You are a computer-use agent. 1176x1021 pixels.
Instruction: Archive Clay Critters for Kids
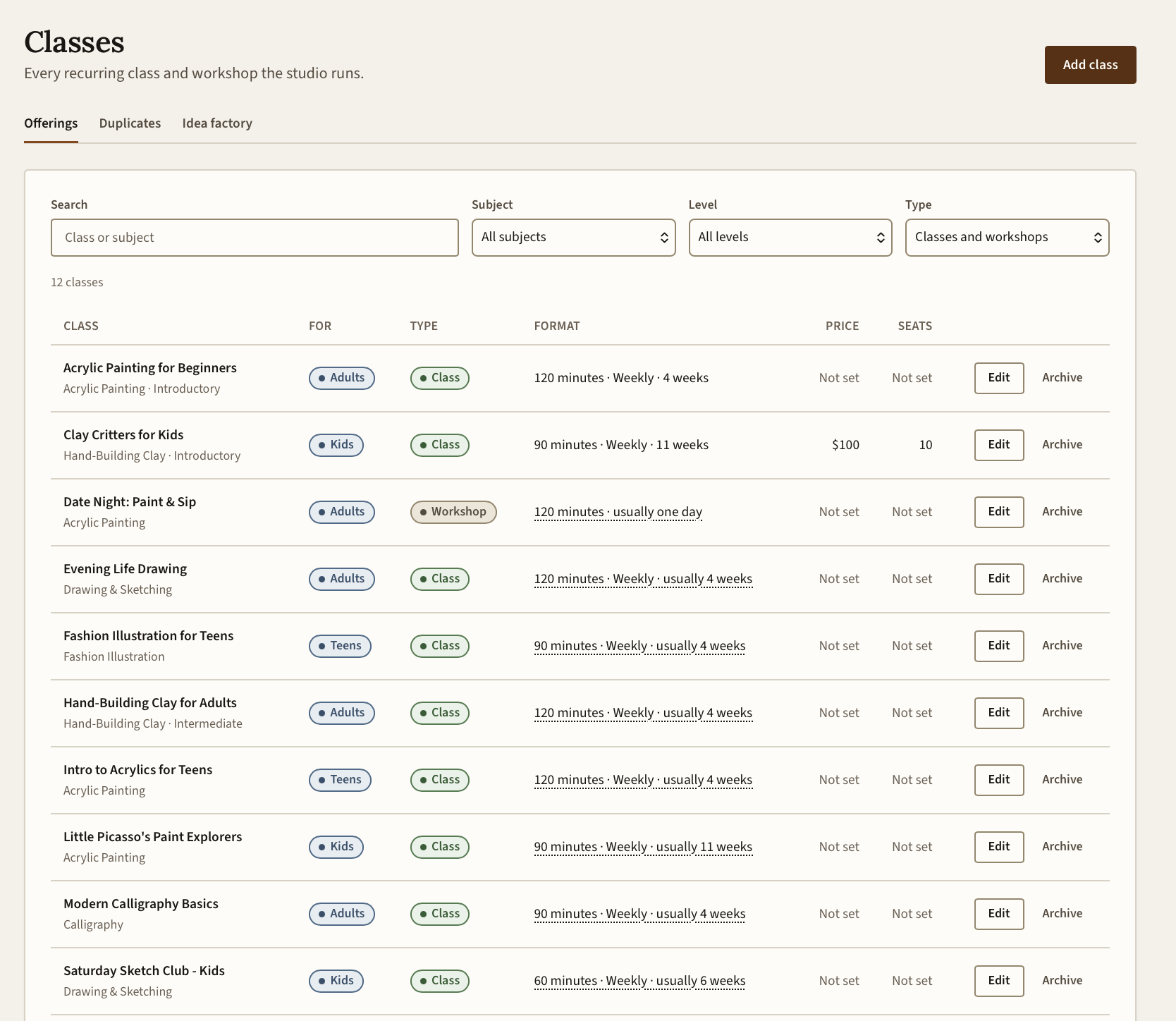pos(1062,445)
